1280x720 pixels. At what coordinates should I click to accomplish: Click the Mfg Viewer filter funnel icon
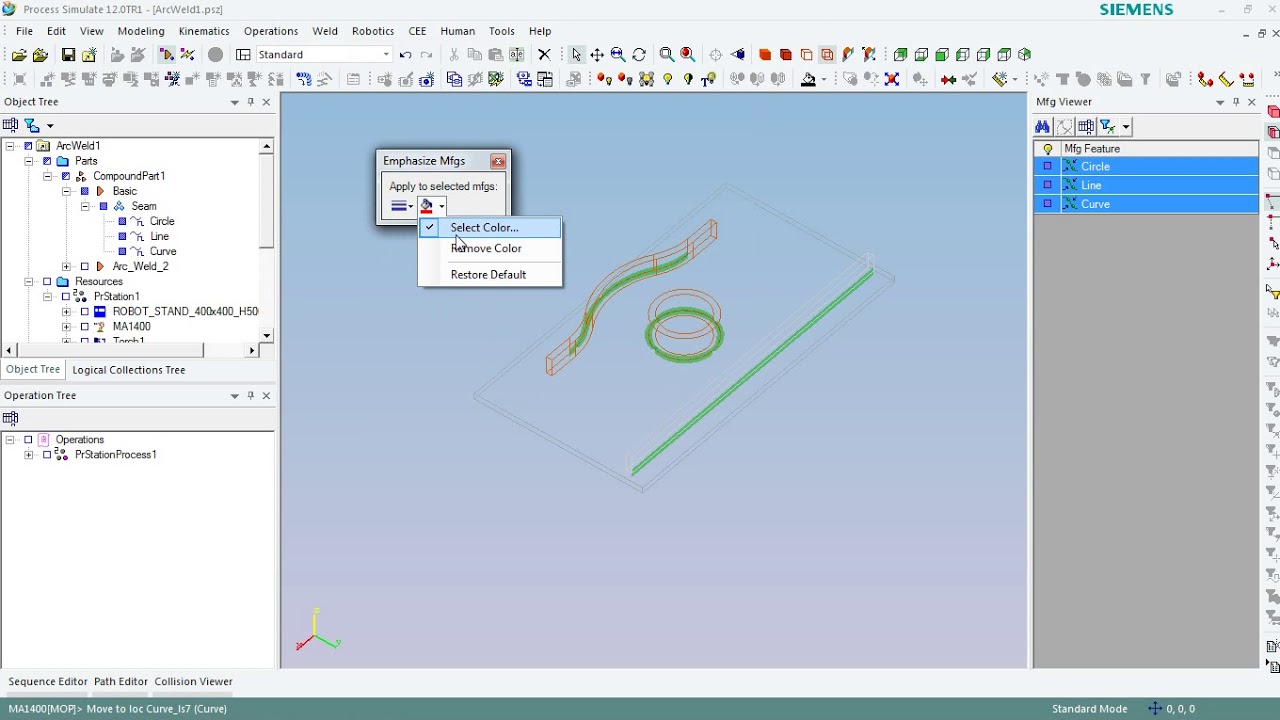[x=1107, y=127]
